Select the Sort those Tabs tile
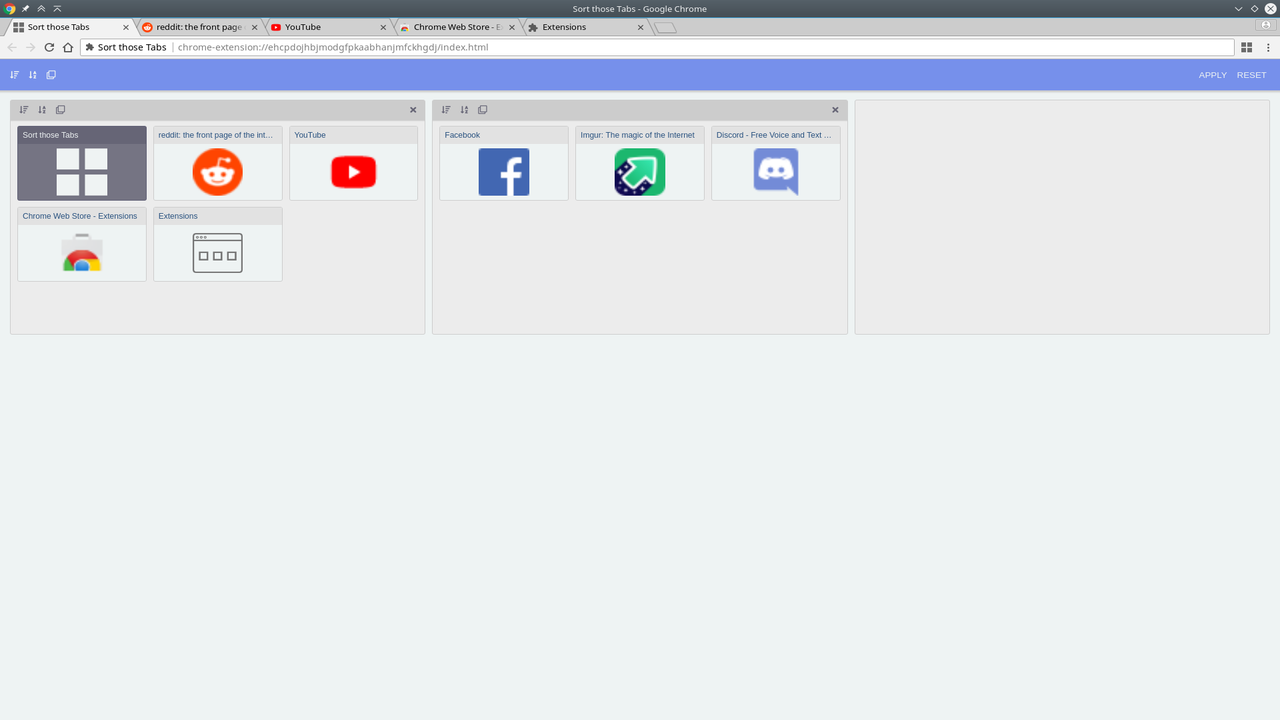This screenshot has height=720, width=1280. tap(82, 163)
